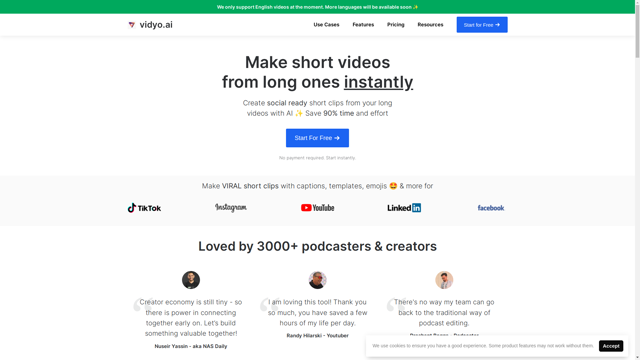Click the header Start for Free button

click(x=482, y=25)
